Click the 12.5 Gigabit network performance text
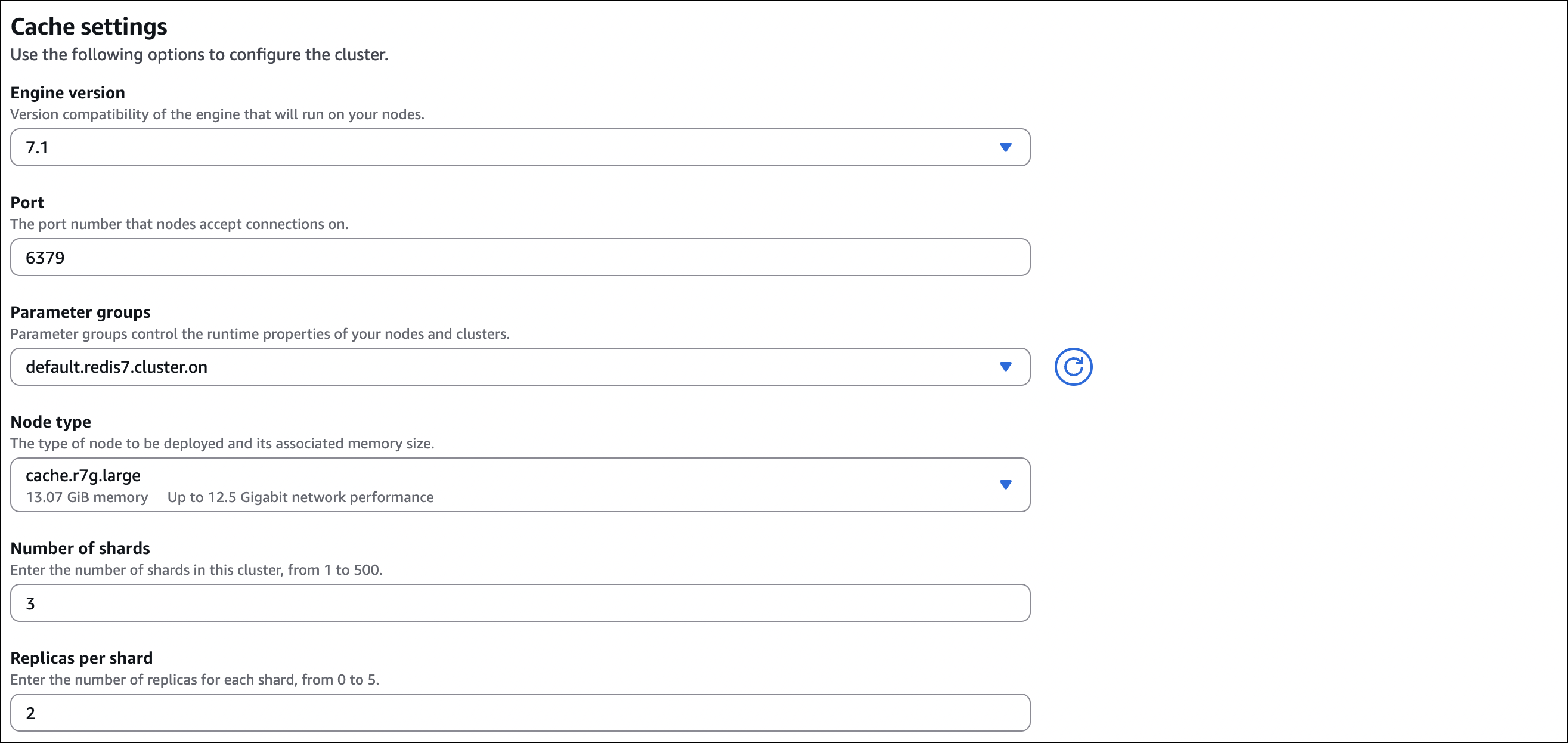Screen dimensions: 1568x743 [x=300, y=497]
